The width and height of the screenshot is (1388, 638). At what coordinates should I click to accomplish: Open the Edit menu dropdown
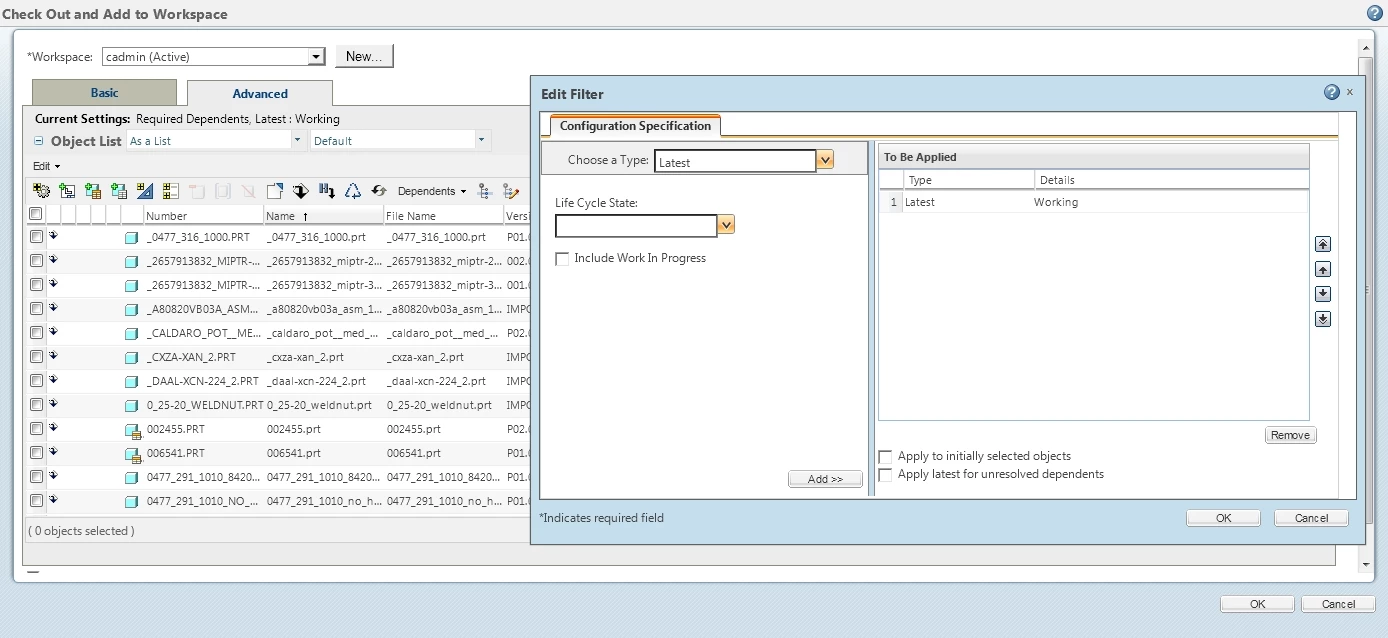click(46, 166)
